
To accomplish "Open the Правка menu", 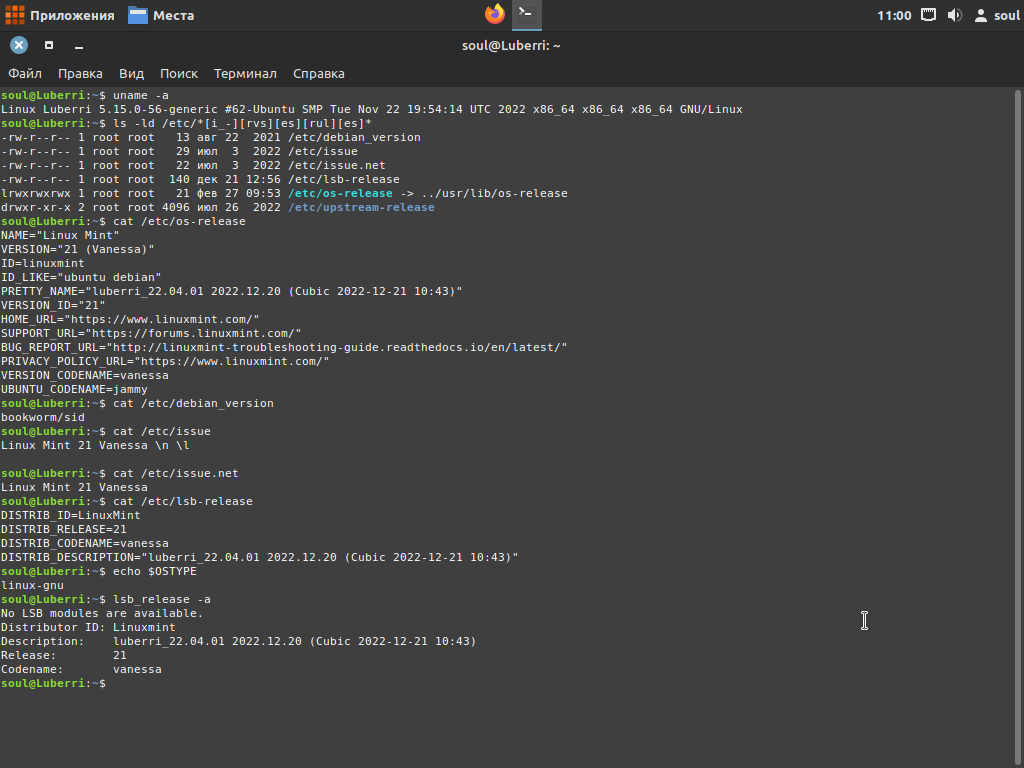I will click(x=80, y=74).
